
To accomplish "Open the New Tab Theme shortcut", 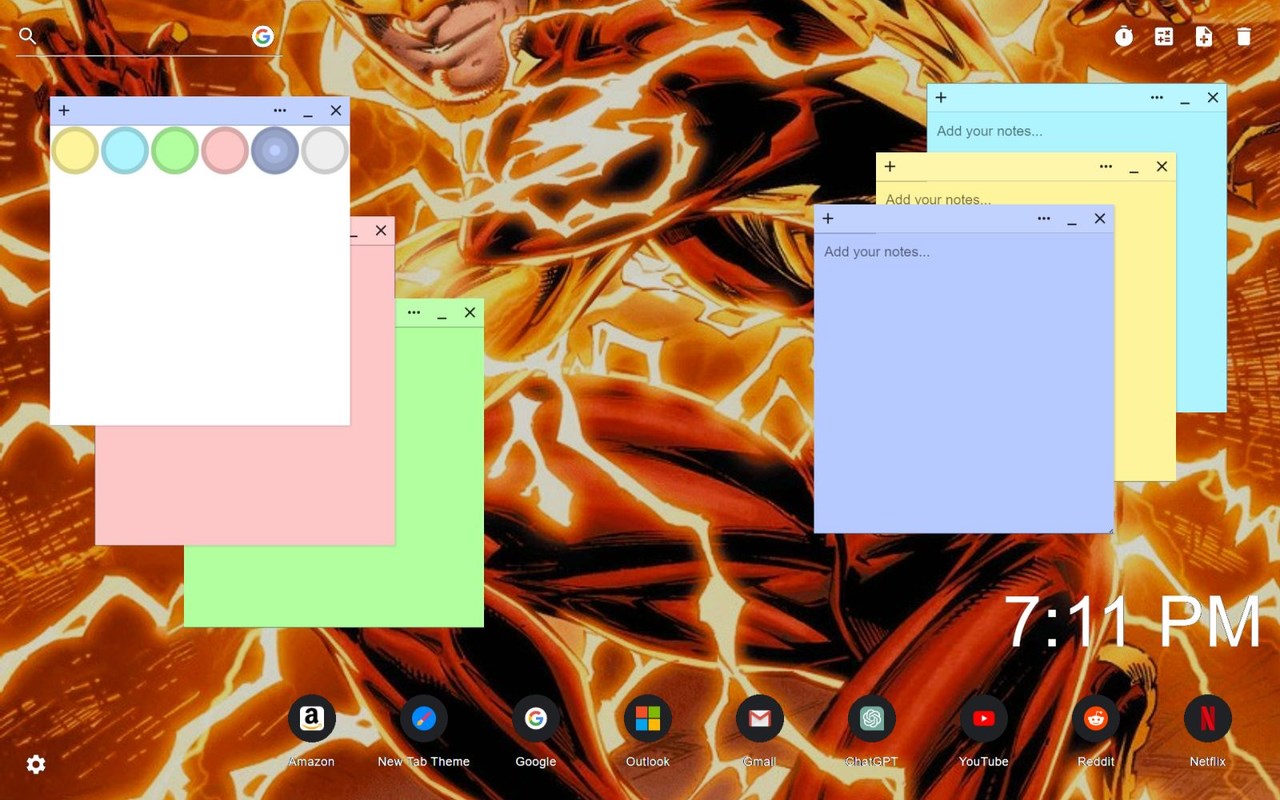I will [x=424, y=718].
